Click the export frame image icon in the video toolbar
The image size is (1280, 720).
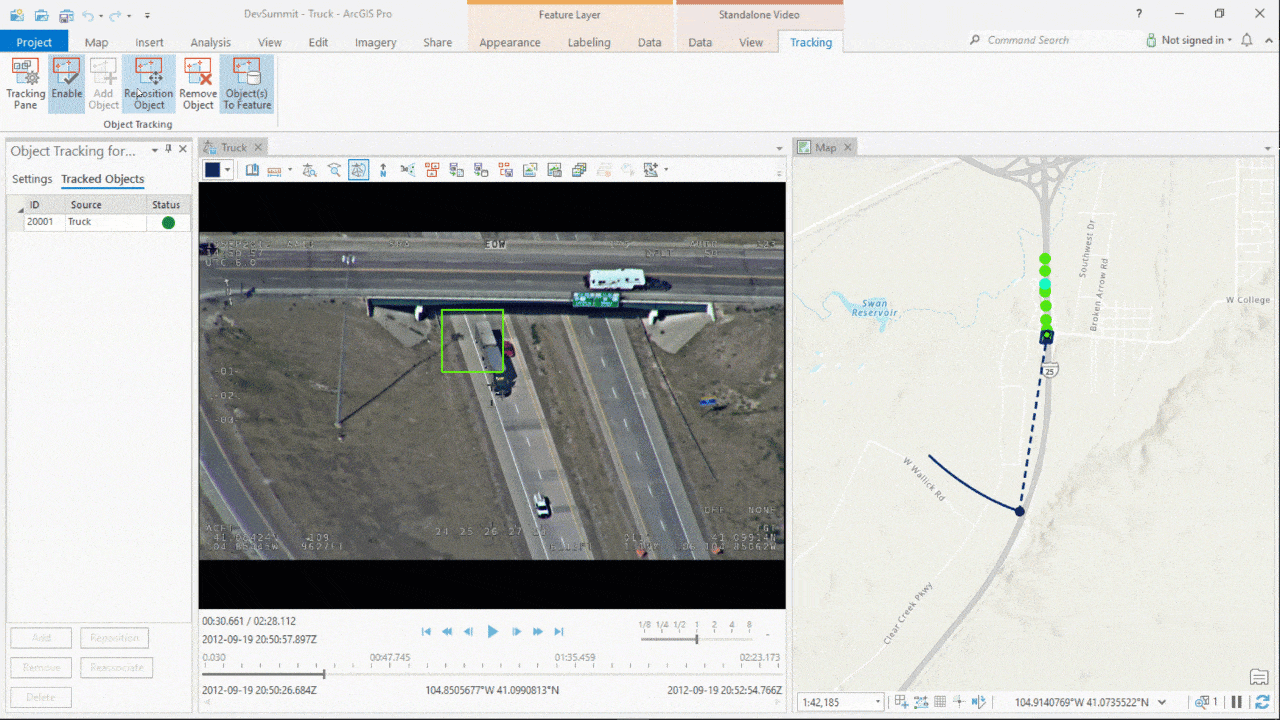[530, 170]
